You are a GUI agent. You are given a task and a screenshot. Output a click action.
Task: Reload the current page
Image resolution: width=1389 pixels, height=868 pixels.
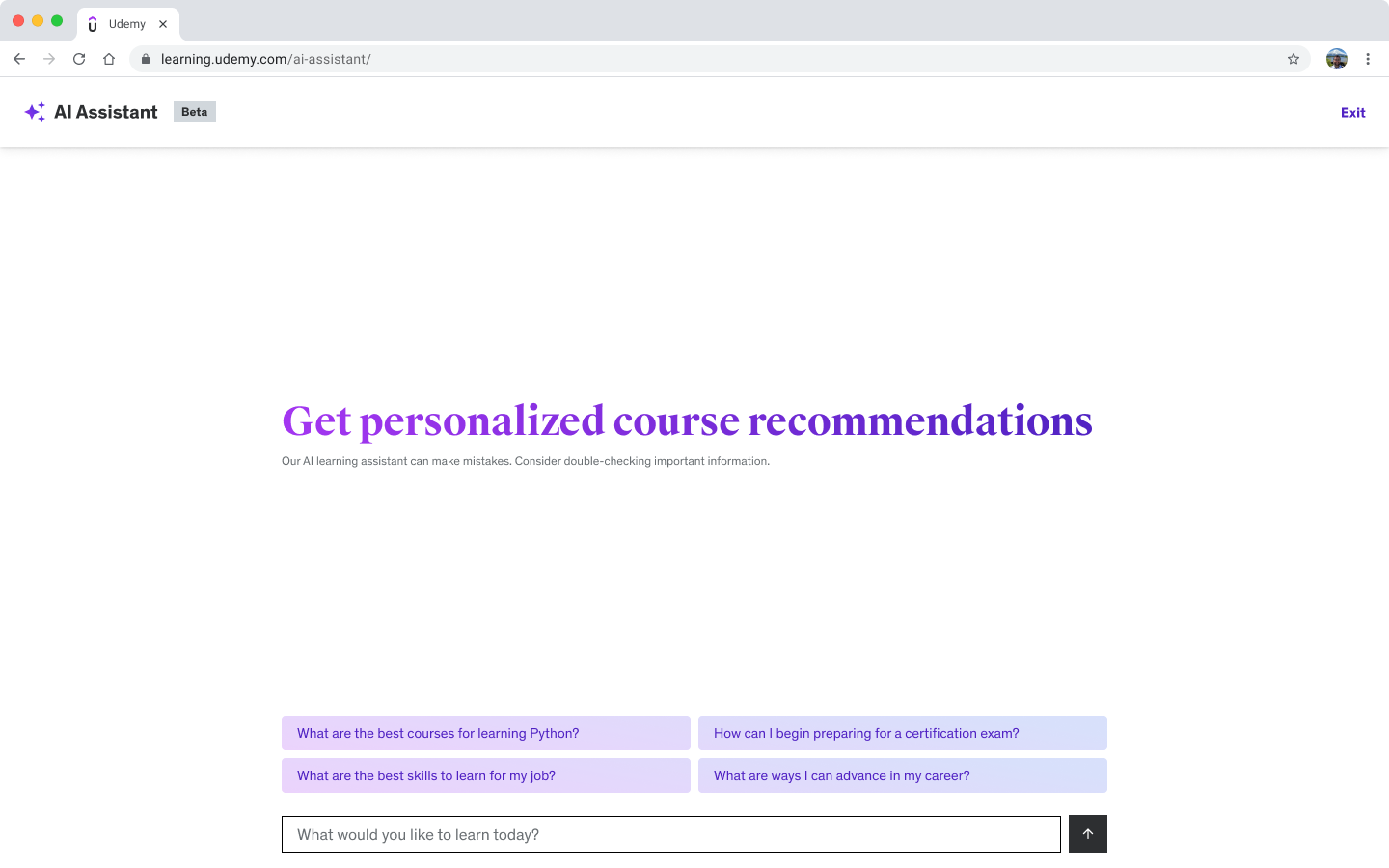[79, 59]
